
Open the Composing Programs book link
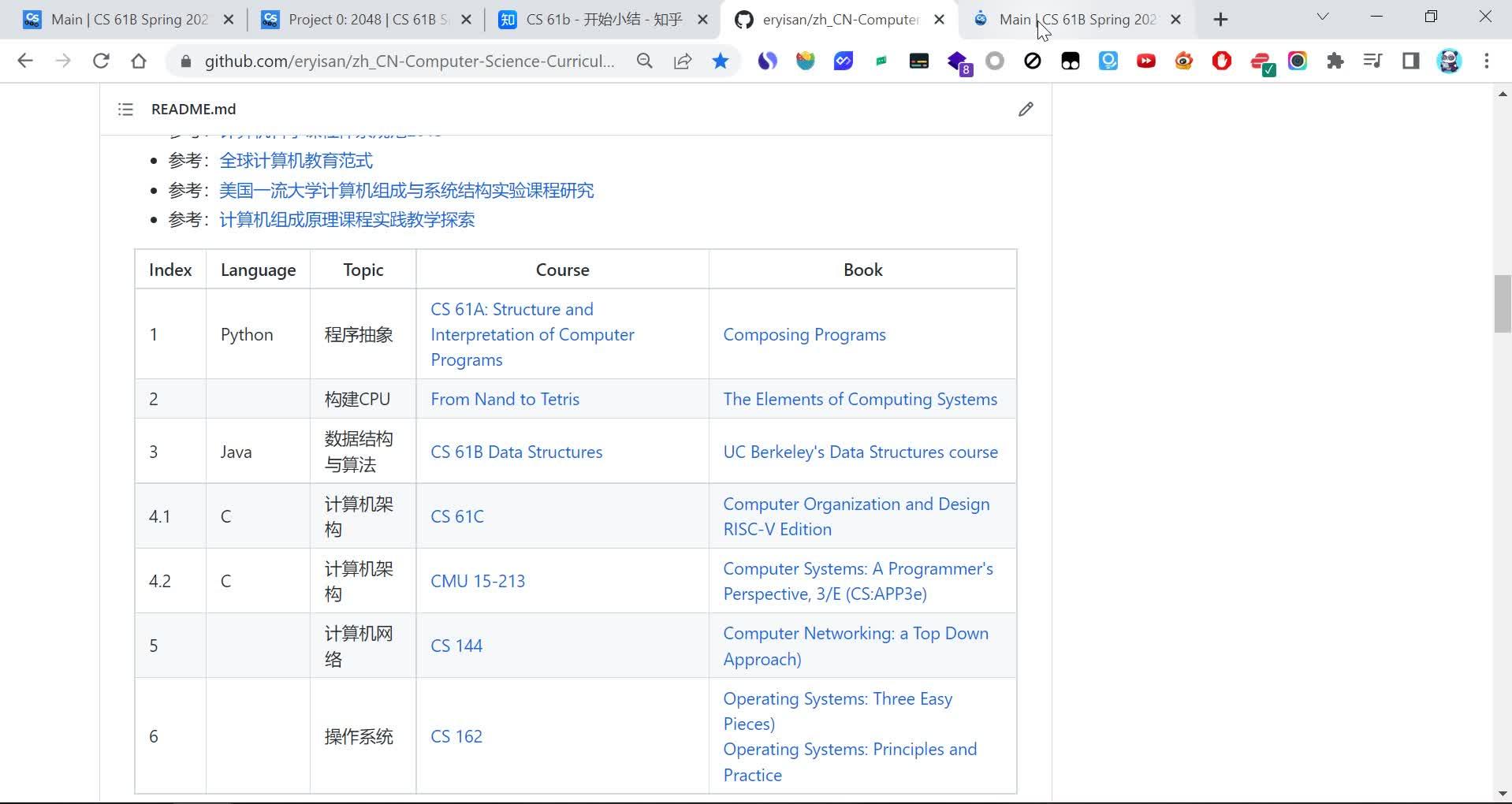coord(804,334)
